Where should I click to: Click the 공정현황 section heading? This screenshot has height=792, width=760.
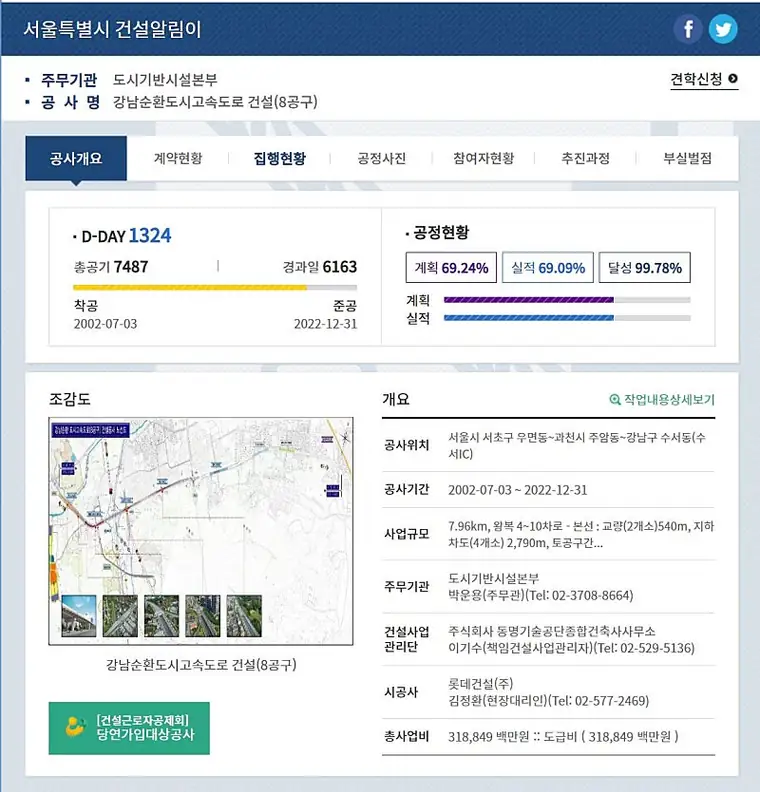pyautogui.click(x=441, y=232)
